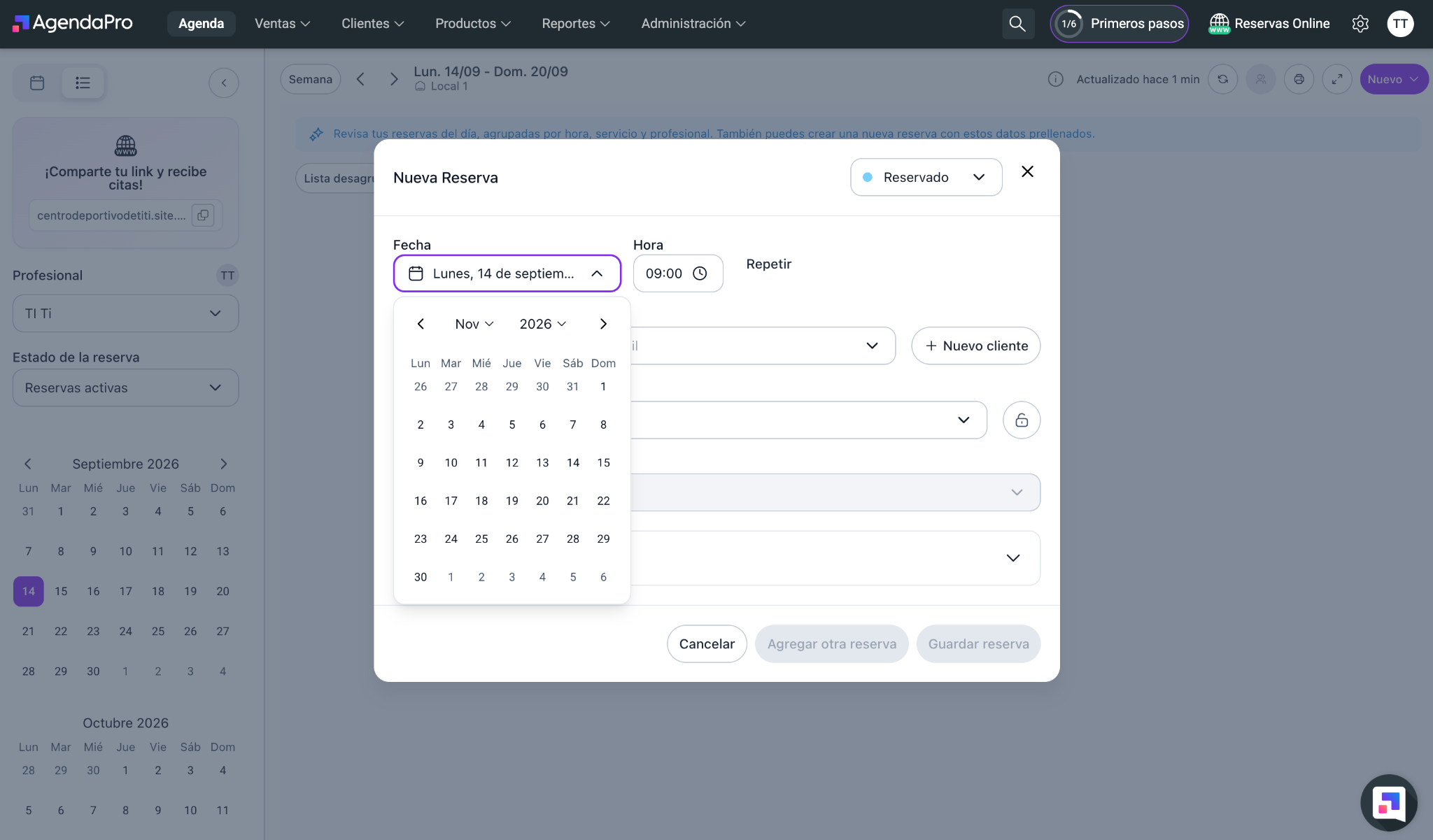This screenshot has width=1433, height=840.
Task: Expand agenda to fullscreen
Action: 1336,79
